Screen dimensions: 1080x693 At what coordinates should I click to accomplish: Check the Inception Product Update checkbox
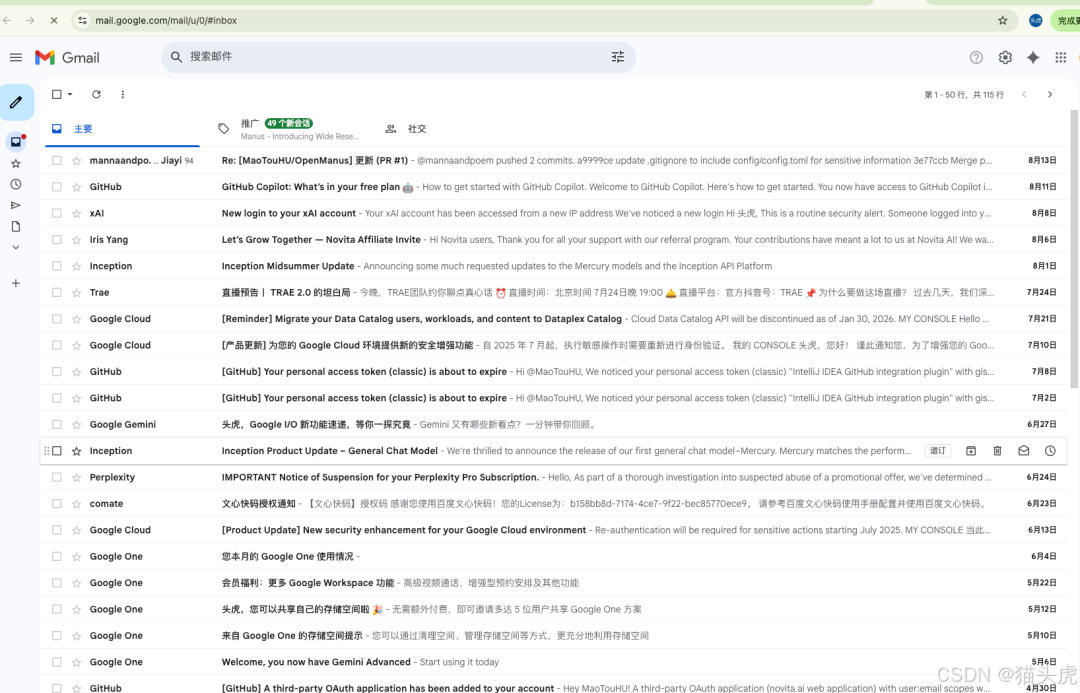[57, 451]
